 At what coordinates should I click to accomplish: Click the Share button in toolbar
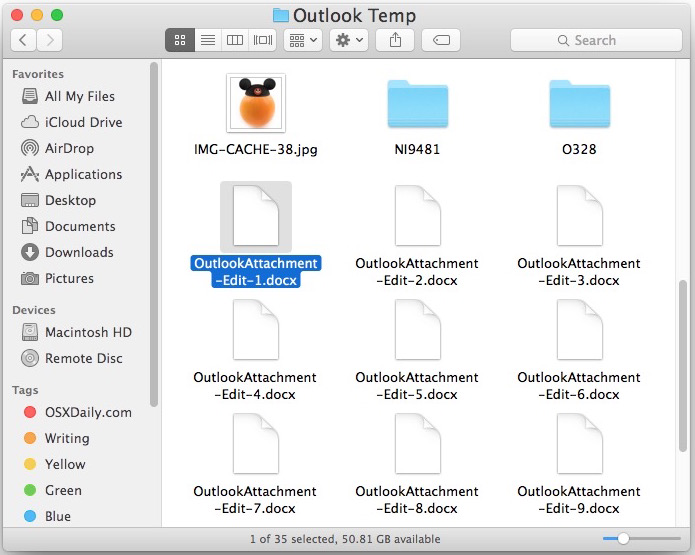(x=395, y=40)
